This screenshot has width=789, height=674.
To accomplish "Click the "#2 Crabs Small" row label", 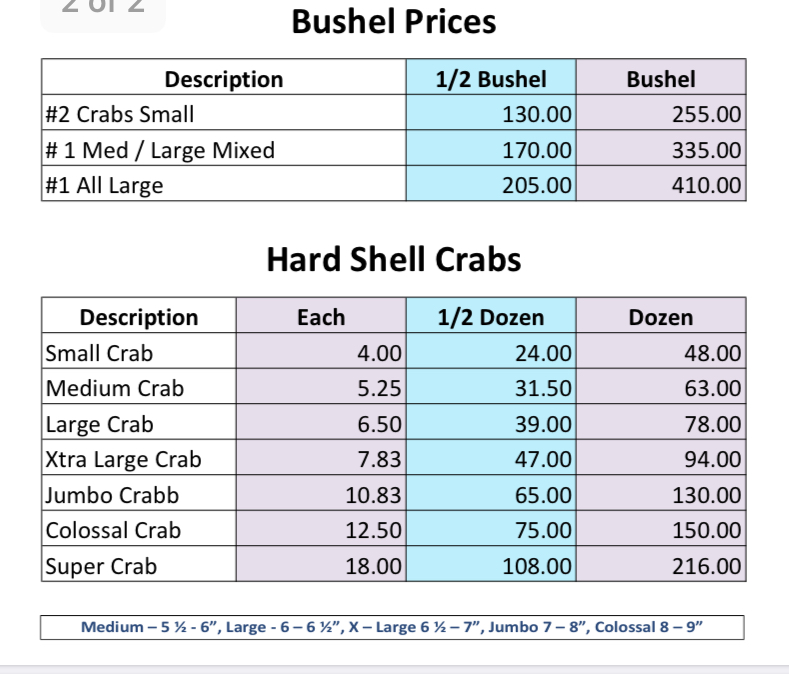I will click(x=121, y=115).
